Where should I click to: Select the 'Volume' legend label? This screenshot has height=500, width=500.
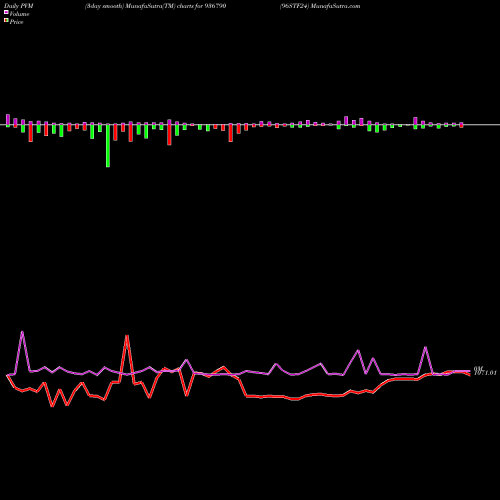19,14
